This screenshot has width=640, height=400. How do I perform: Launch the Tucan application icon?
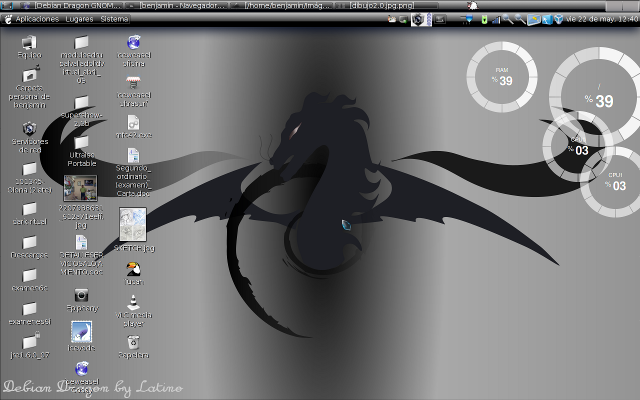[133, 269]
